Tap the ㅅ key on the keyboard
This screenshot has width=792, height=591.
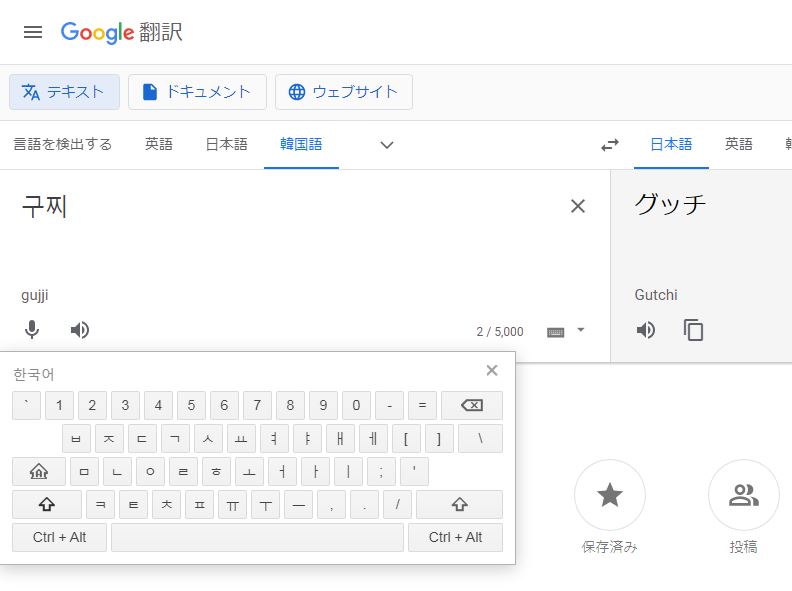[x=208, y=438]
